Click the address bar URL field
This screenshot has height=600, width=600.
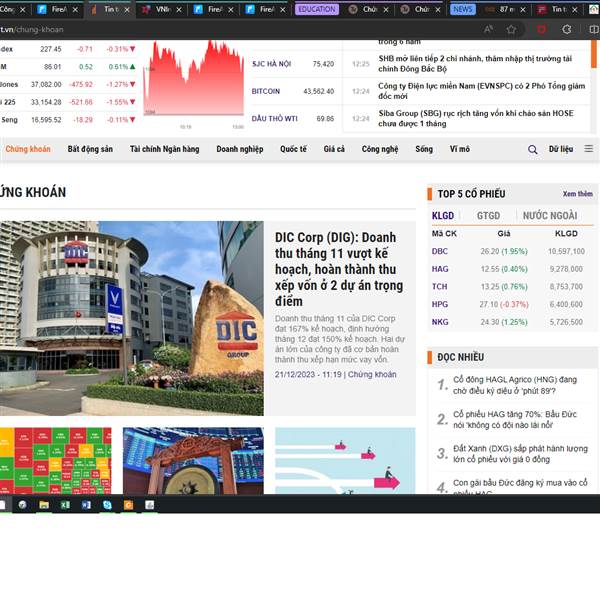237,29
